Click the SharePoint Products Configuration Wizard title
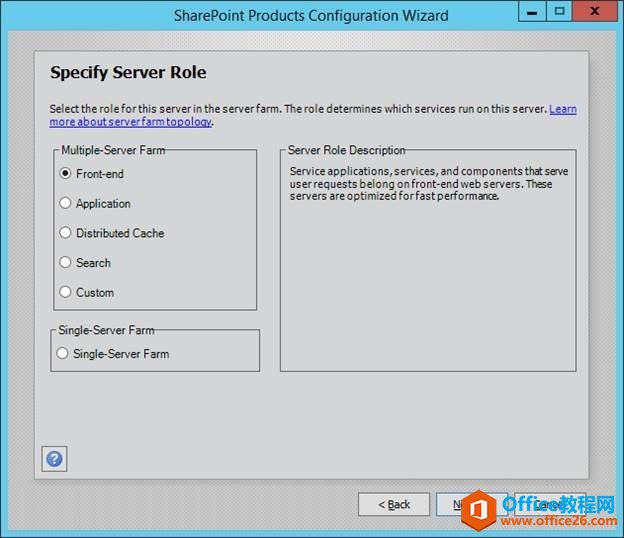 tap(311, 16)
